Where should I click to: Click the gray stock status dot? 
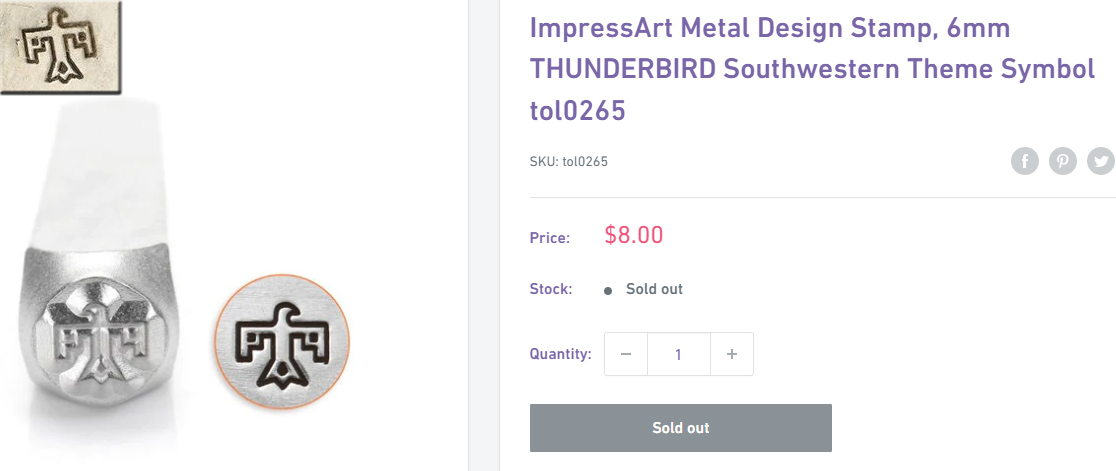click(608, 290)
